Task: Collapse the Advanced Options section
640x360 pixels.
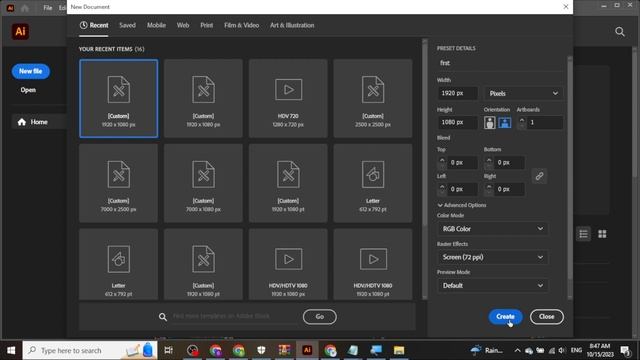Action: (462, 205)
